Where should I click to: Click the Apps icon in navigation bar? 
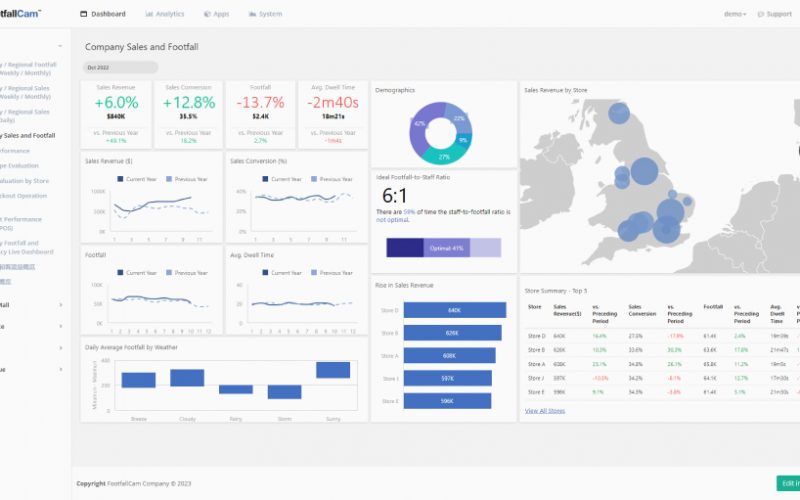pyautogui.click(x=207, y=14)
